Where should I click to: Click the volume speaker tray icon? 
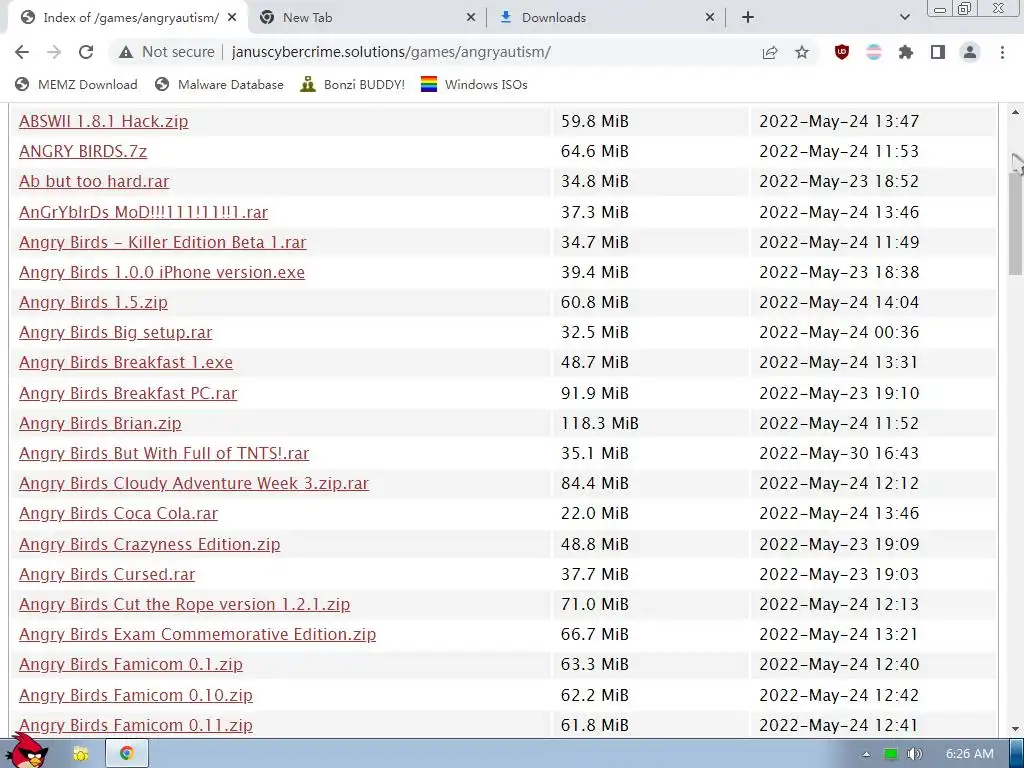pos(915,754)
